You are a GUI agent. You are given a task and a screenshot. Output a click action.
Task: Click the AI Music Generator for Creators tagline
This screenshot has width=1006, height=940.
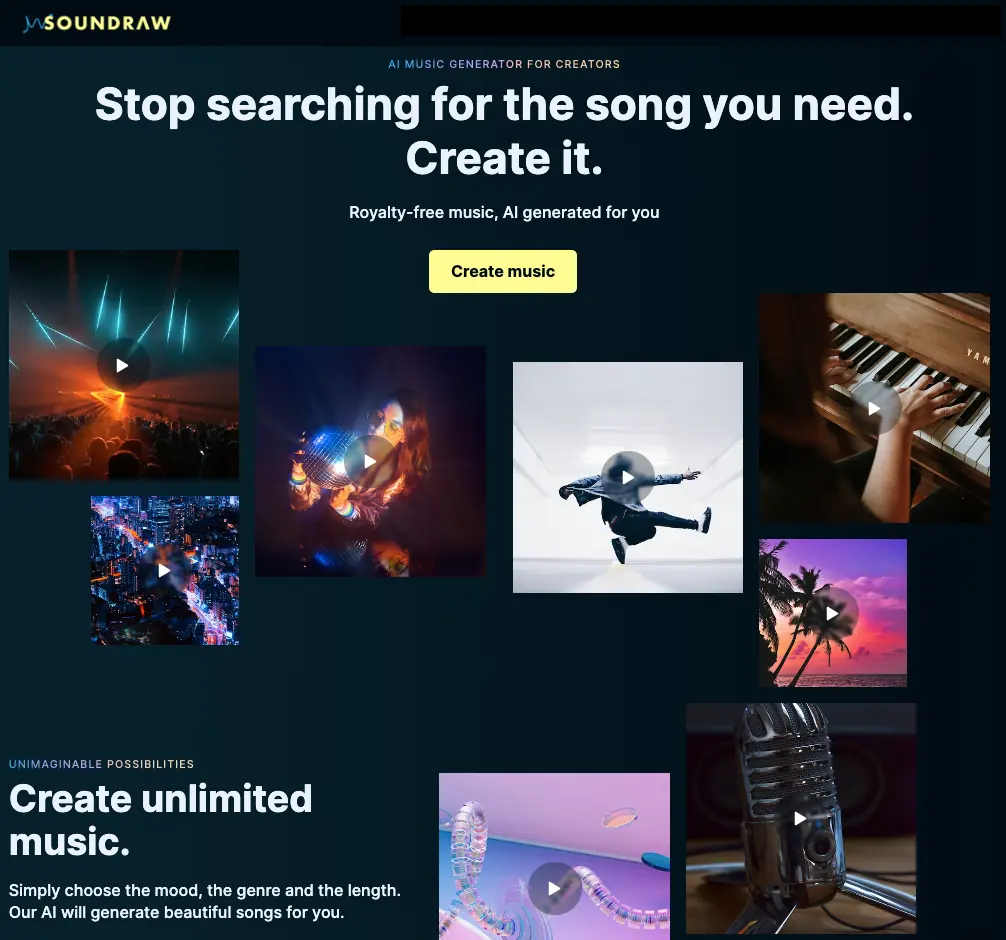[504, 64]
